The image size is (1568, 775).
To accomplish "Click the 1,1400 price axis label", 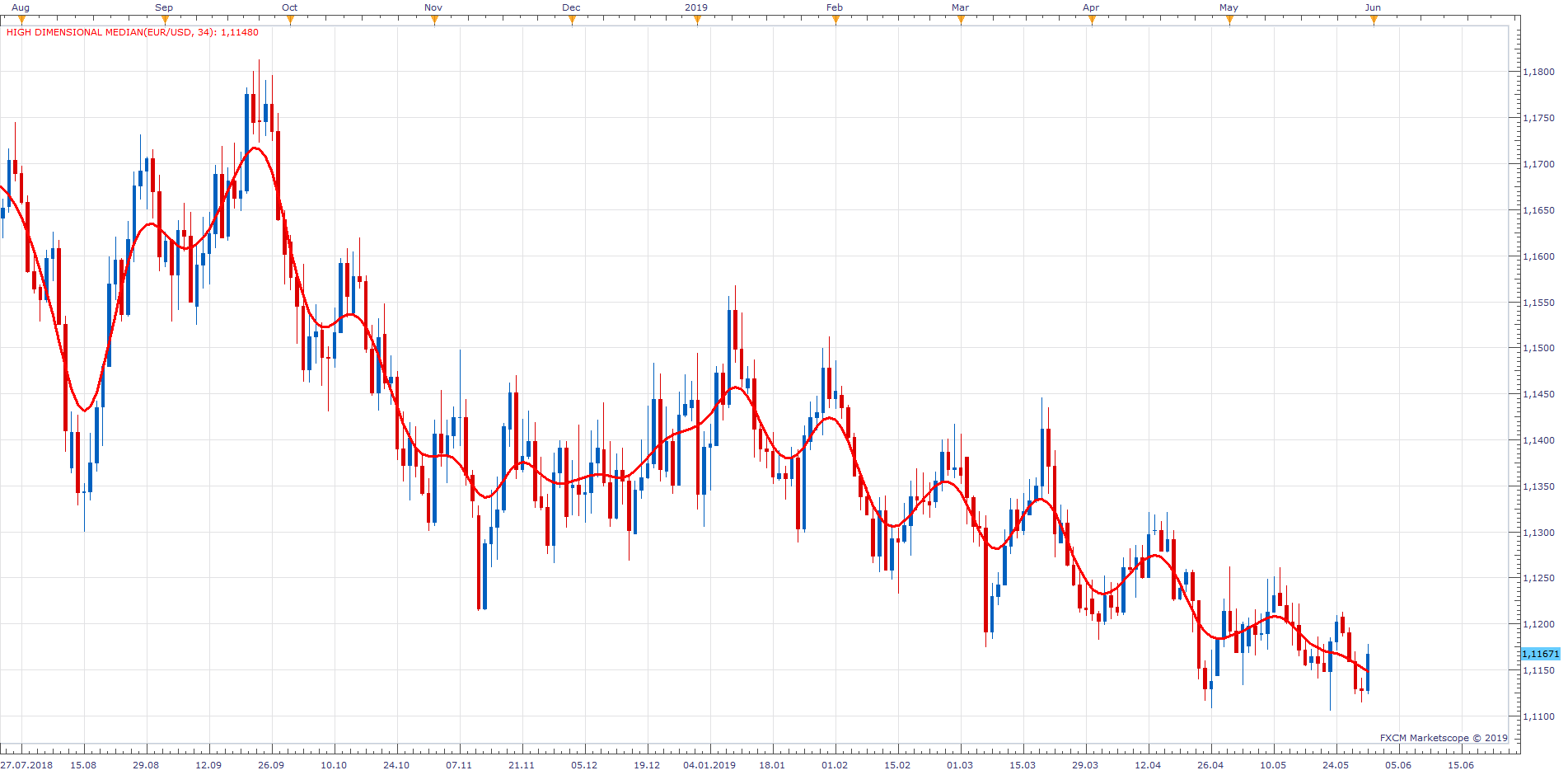I will click(1538, 440).
